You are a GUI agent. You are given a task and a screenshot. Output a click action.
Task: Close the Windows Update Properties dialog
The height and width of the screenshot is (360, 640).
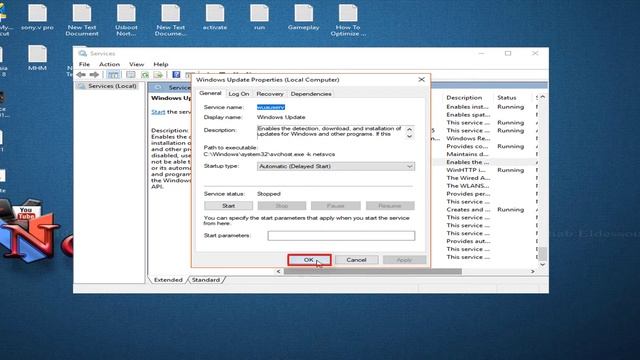(x=422, y=80)
